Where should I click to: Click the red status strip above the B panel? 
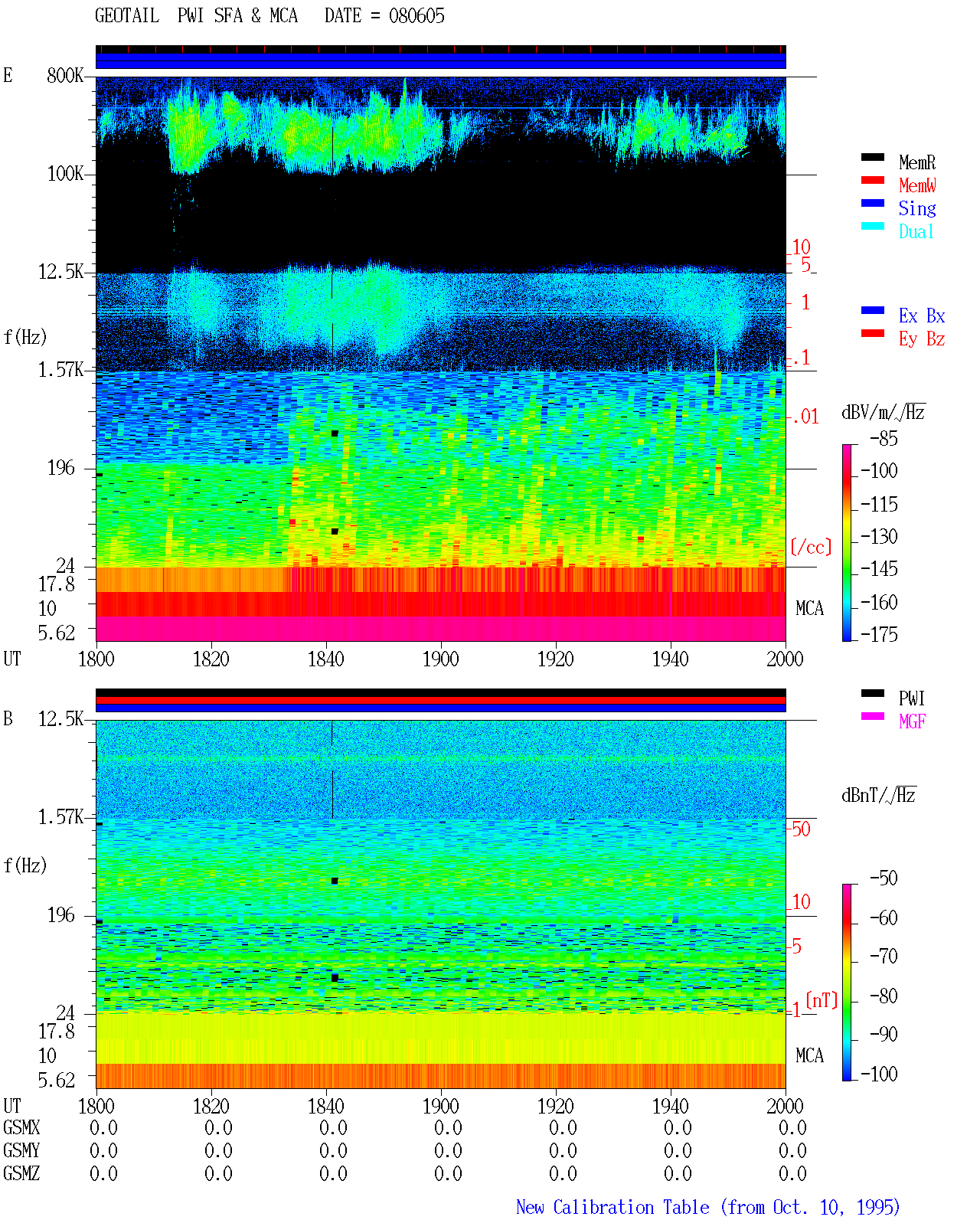[441, 700]
